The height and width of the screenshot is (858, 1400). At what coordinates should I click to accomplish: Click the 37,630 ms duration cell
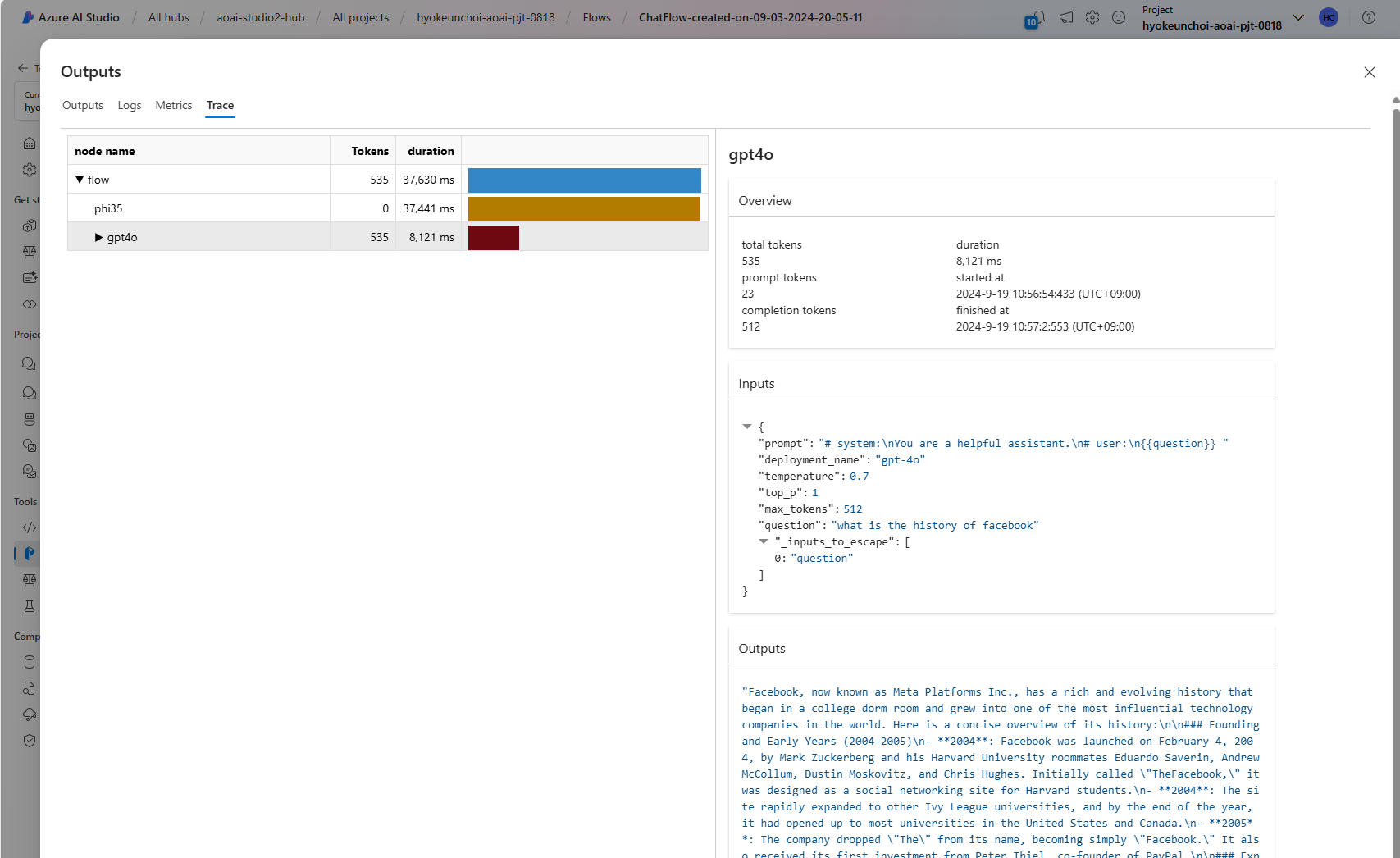coord(428,180)
